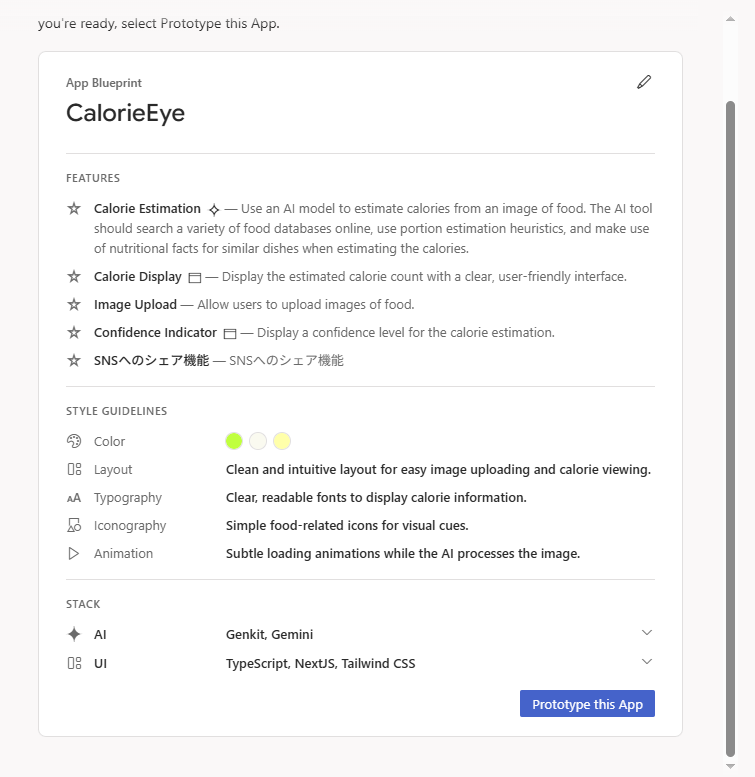Click the Color label in Style Guidelines
Screen dimensions: 755x777
click(x=109, y=441)
